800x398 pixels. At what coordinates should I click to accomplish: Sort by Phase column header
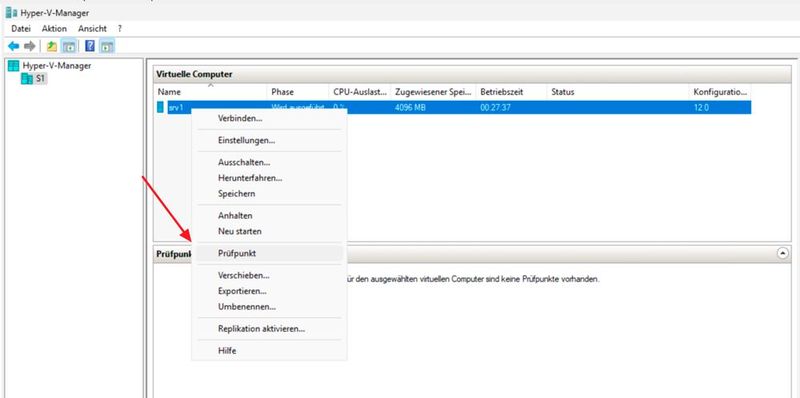coord(298,92)
